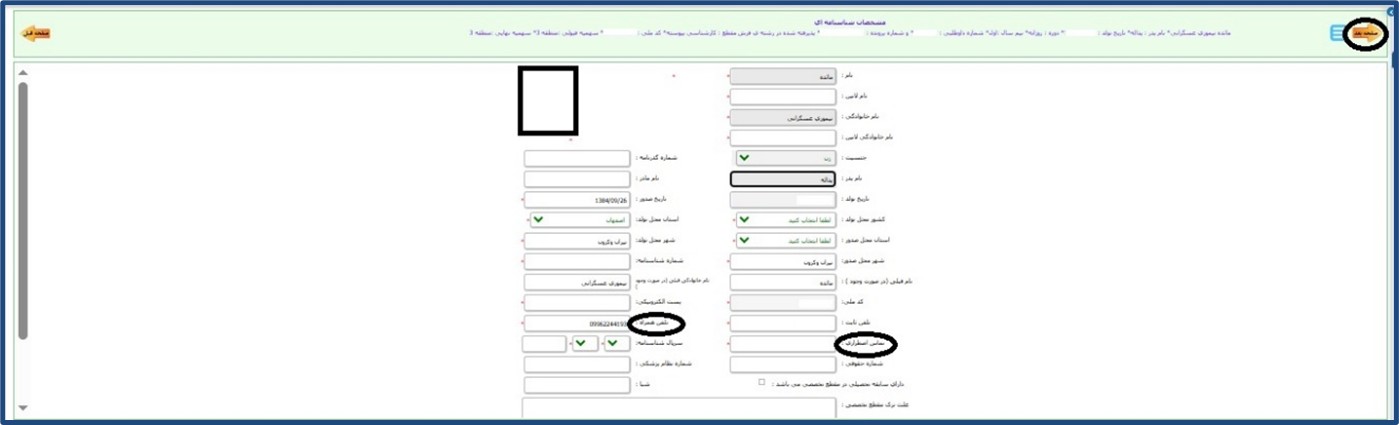Open the province of birth dropdown showing اصفهان
1399x425 pixels.
coord(577,220)
